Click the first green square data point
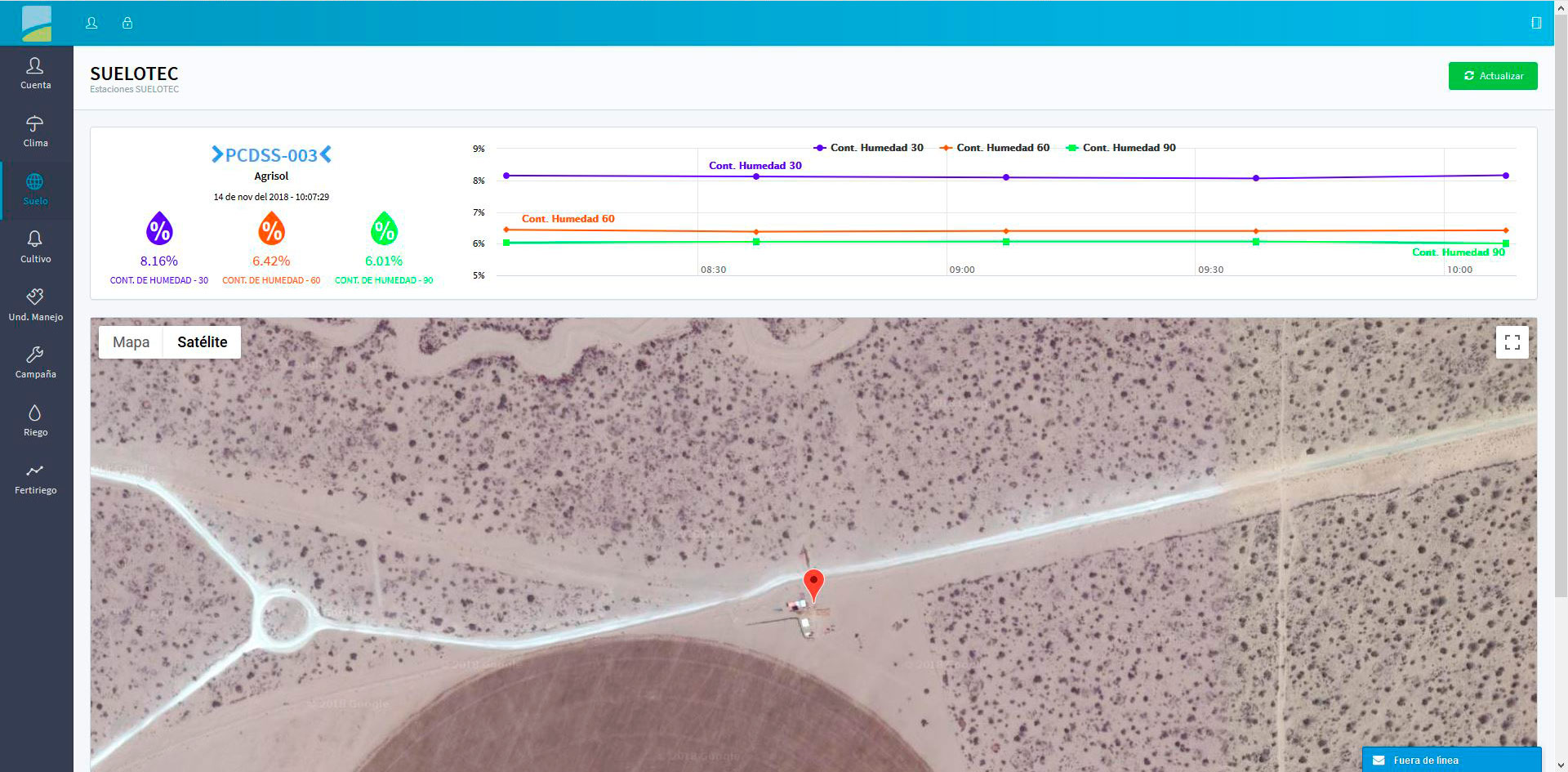 506,243
